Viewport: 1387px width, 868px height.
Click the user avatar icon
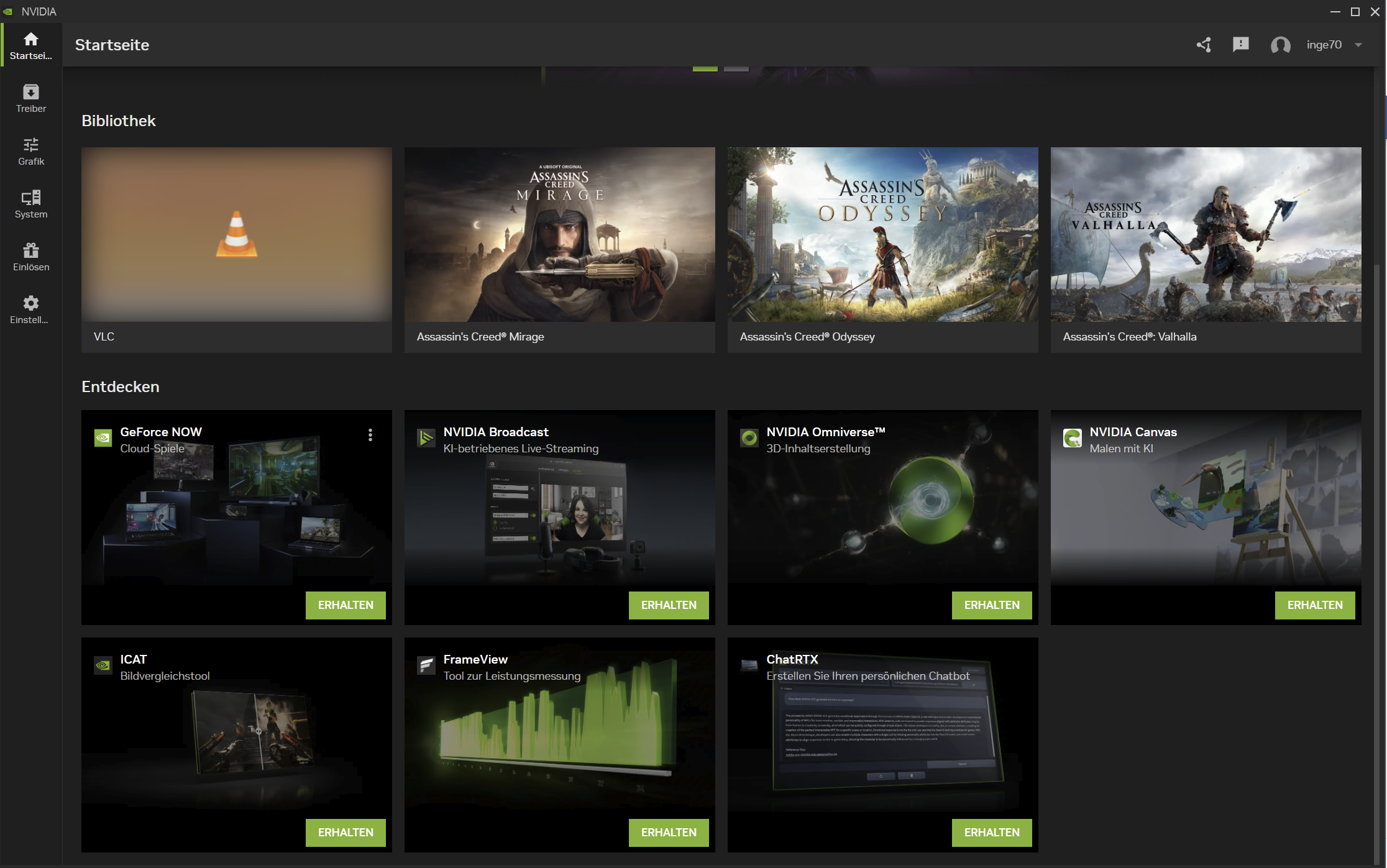pyautogui.click(x=1280, y=45)
